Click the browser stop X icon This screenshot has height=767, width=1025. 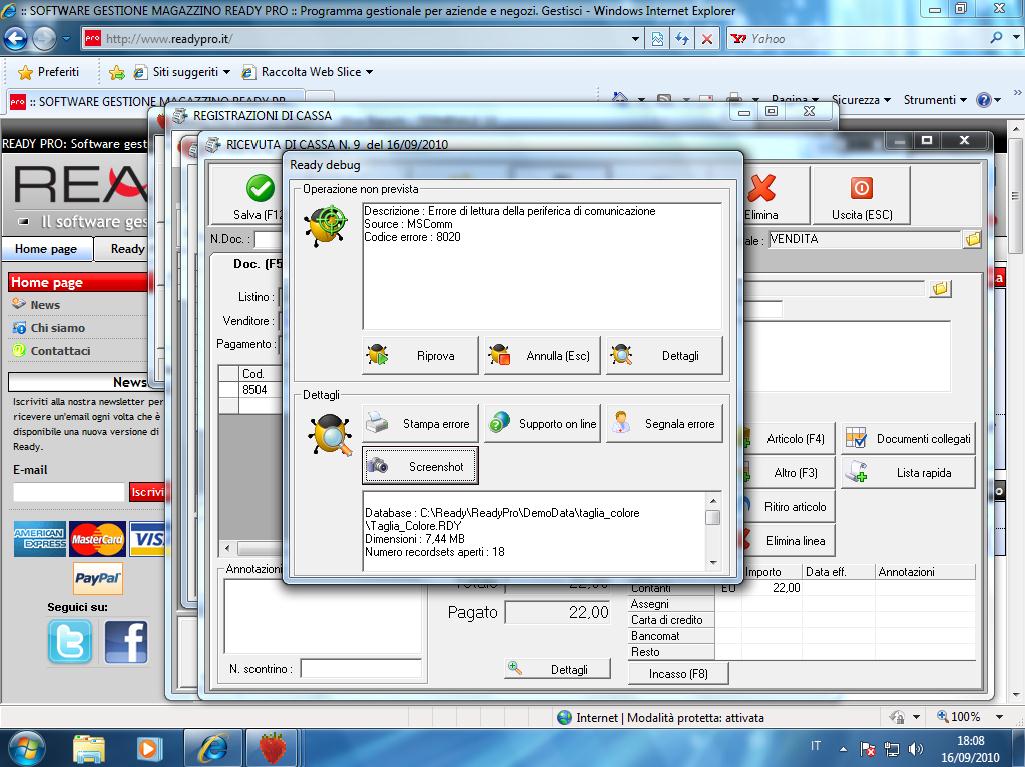pos(707,39)
